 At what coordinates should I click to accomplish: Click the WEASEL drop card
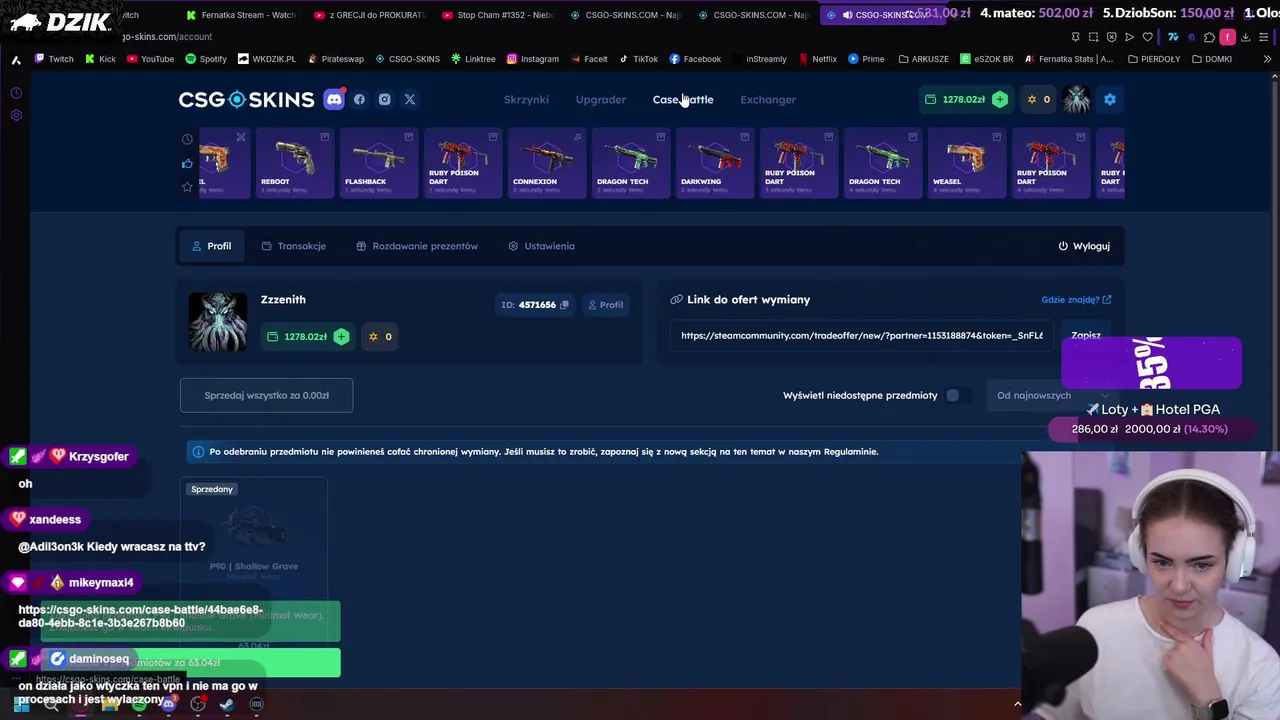(966, 163)
